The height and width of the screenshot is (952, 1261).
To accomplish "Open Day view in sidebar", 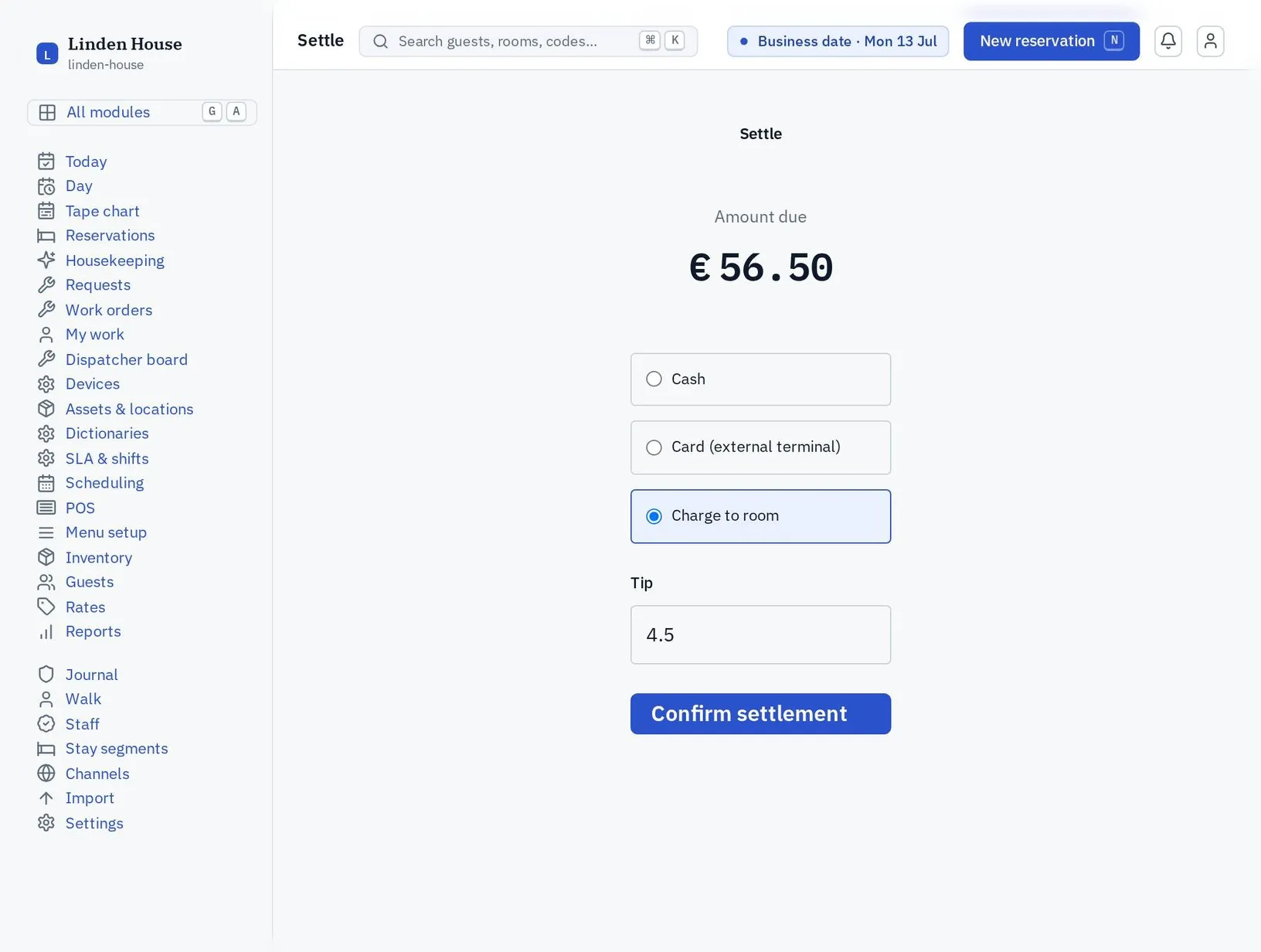I will [x=79, y=186].
